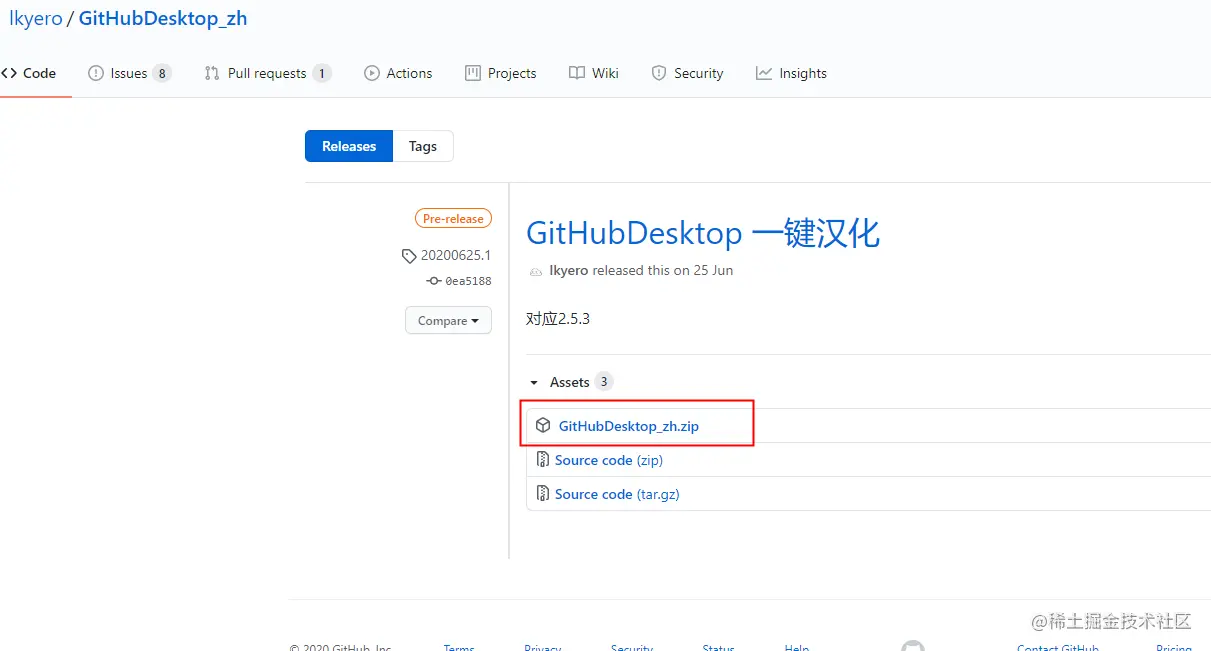Viewport: 1211px width, 651px height.
Task: Open the lkyero release author link
Action: pyautogui.click(x=569, y=271)
